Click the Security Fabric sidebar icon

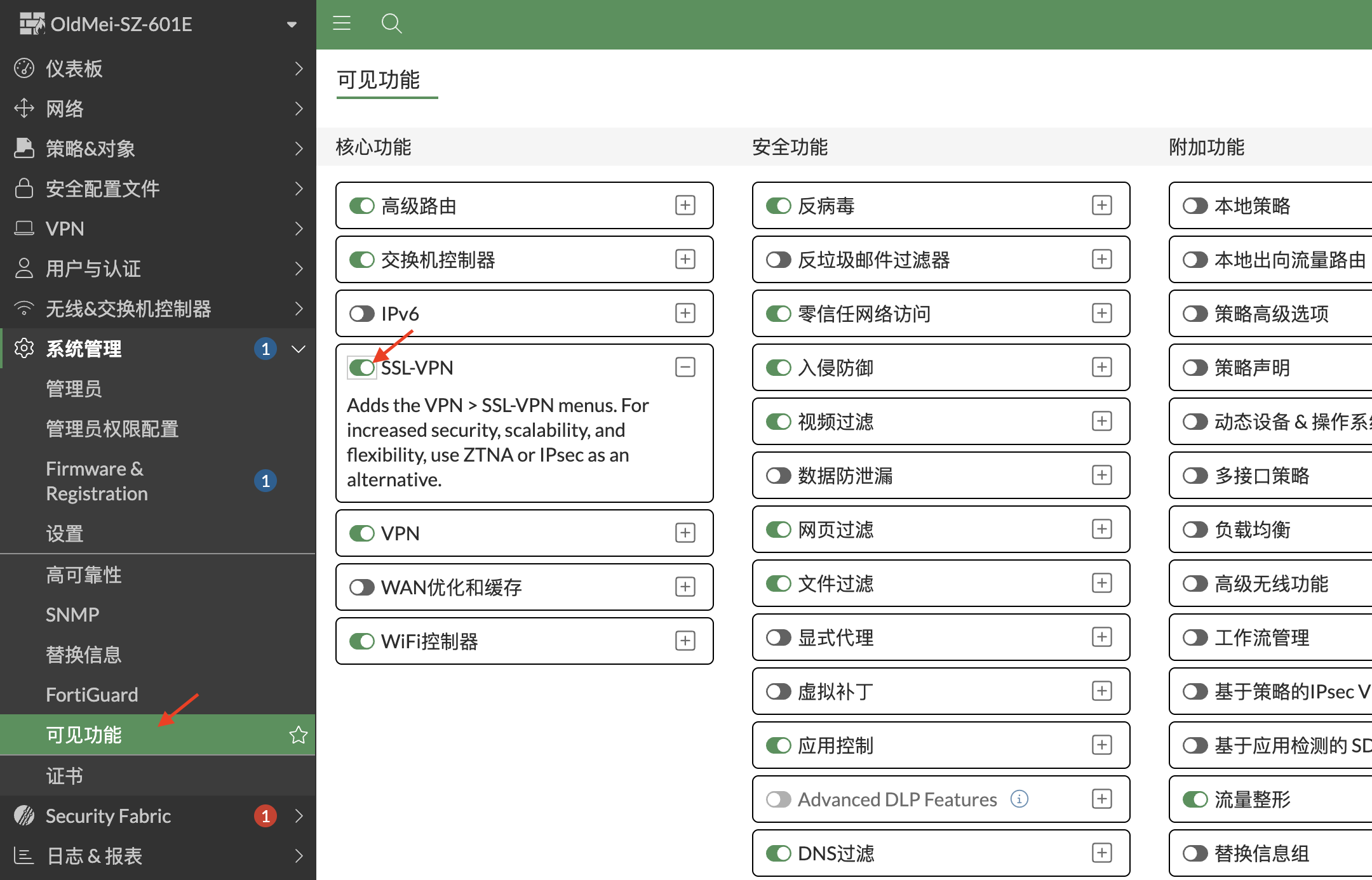click(24, 815)
